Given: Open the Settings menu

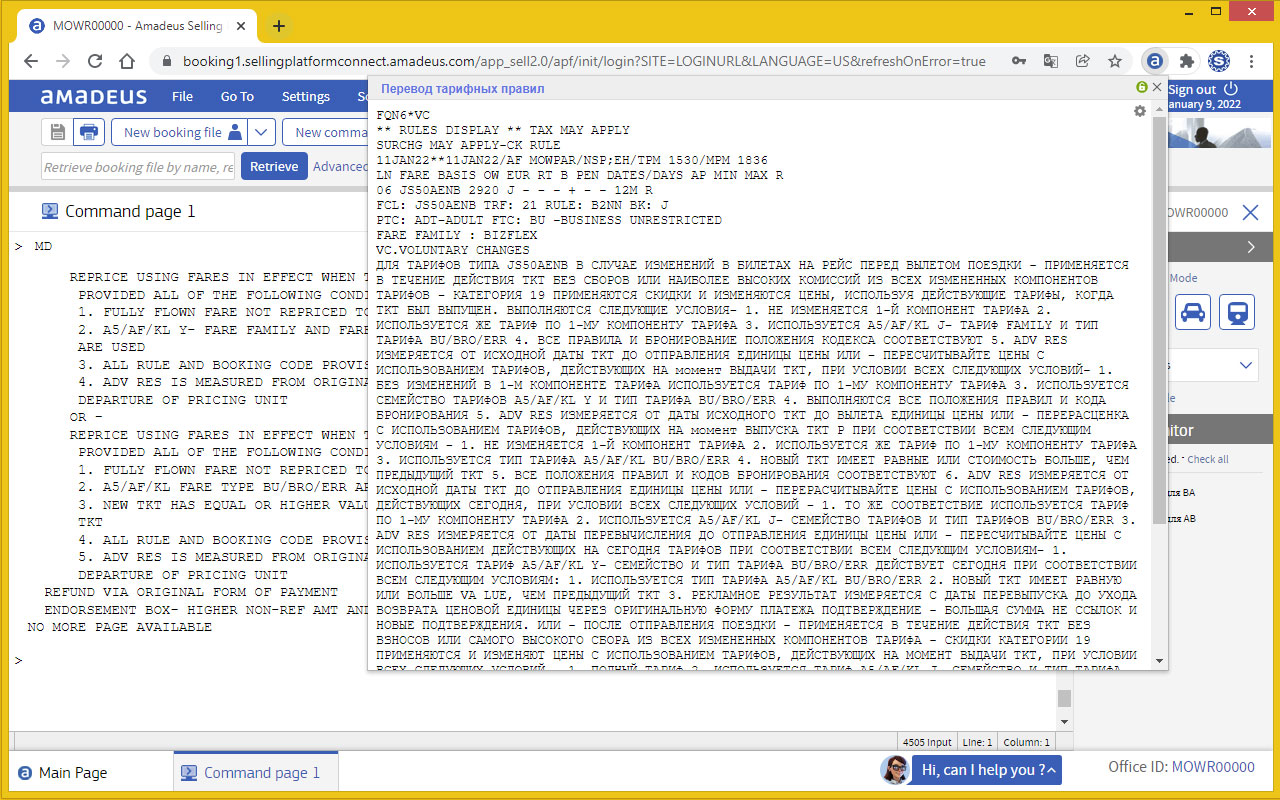Looking at the screenshot, I should (x=306, y=97).
